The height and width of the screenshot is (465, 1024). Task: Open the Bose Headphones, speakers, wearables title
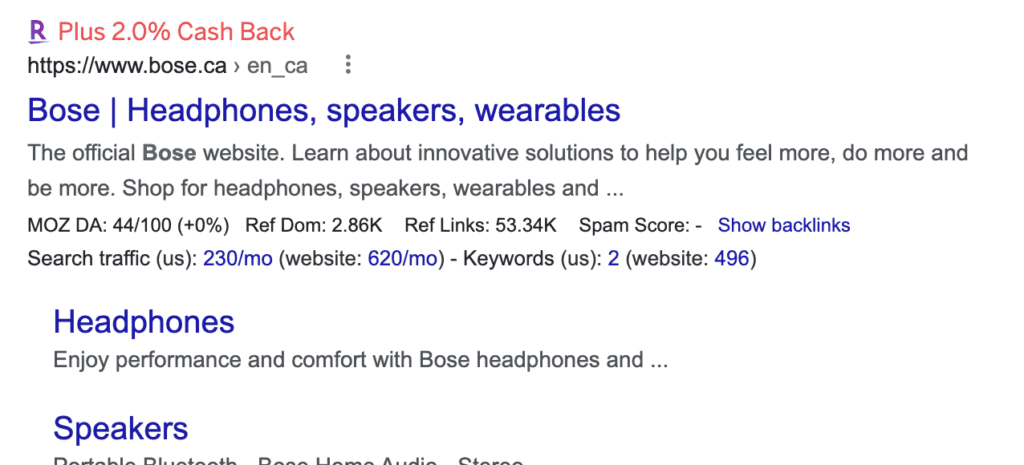point(324,110)
